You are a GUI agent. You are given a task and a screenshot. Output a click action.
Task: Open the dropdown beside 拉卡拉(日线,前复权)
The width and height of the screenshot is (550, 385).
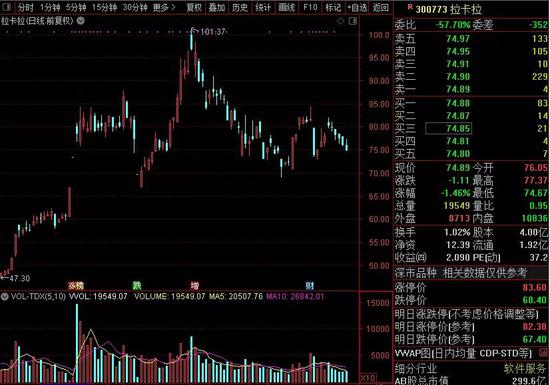pos(81,21)
